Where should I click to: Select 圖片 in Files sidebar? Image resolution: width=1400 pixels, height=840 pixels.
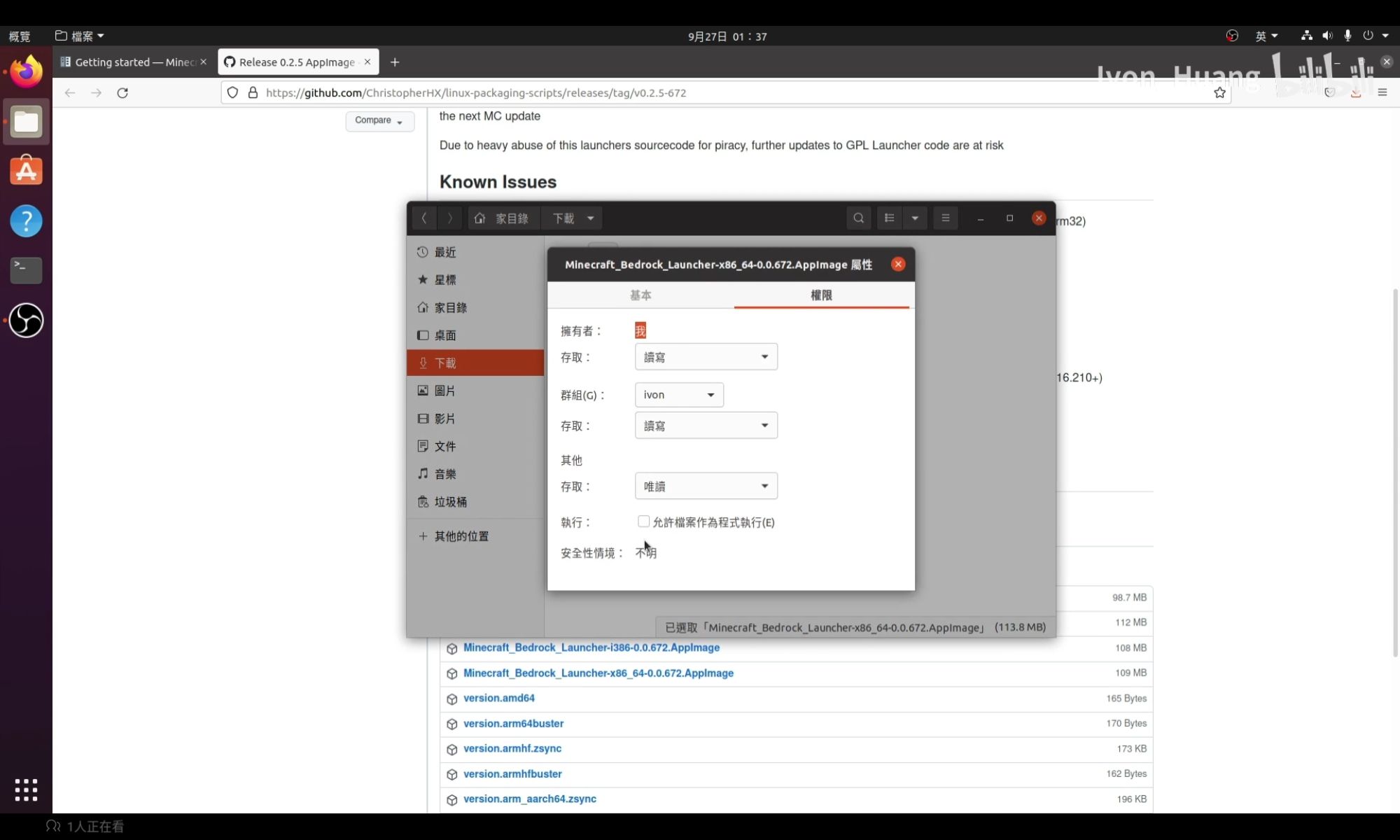tap(475, 391)
